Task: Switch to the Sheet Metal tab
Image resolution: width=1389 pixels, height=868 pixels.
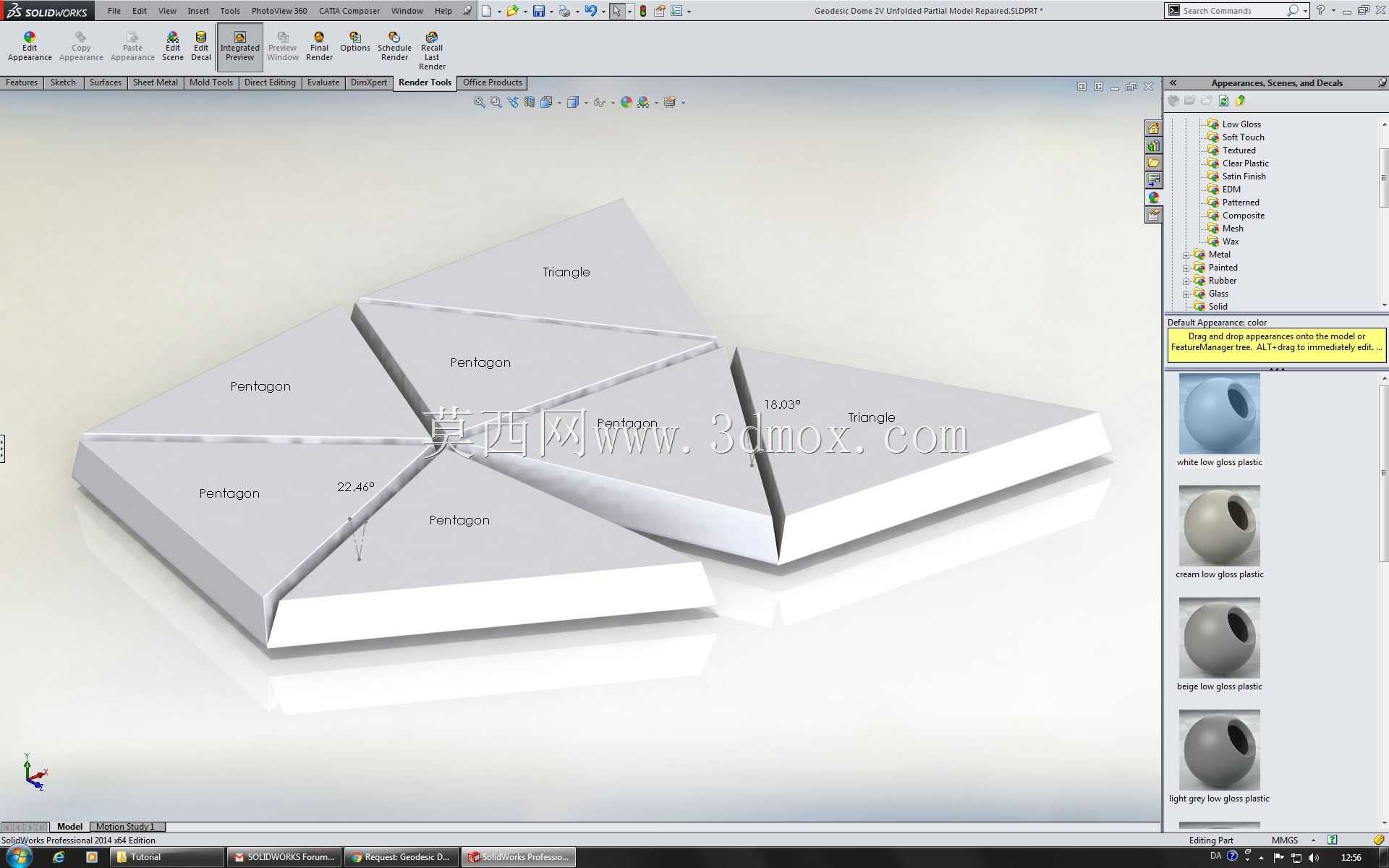Action: coord(155,82)
